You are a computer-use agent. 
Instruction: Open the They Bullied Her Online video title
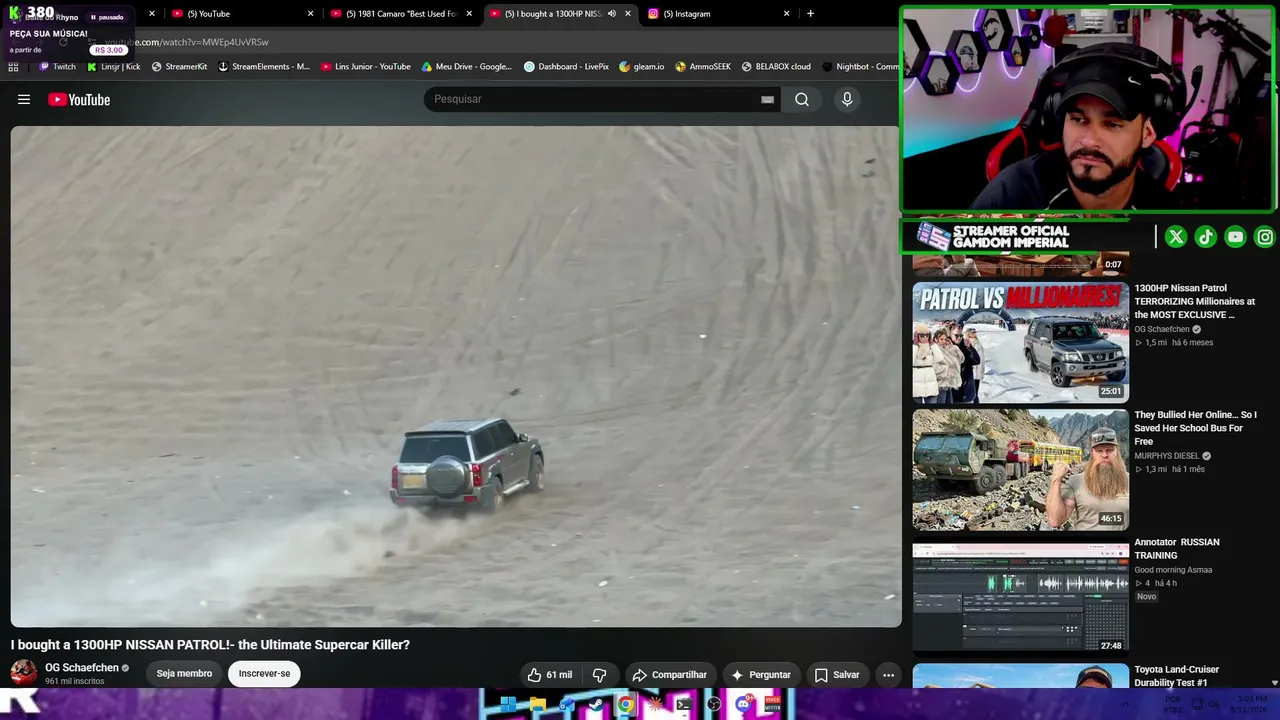[x=1195, y=428]
